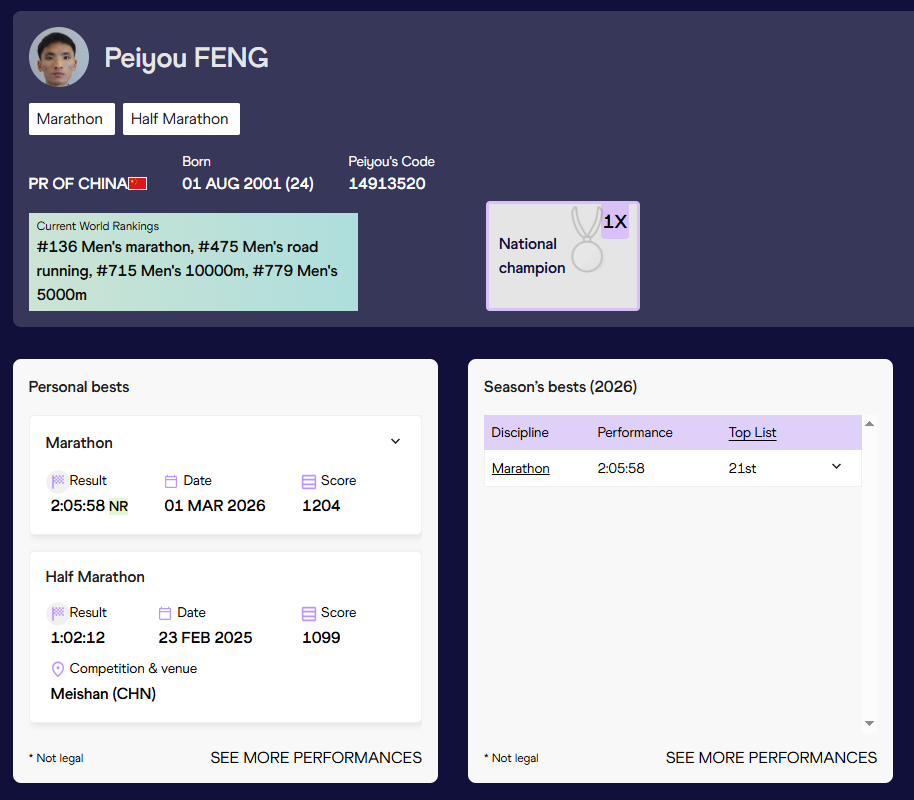Click See More Performances under Personal bests
Viewport: 914px width, 800px height.
point(316,758)
